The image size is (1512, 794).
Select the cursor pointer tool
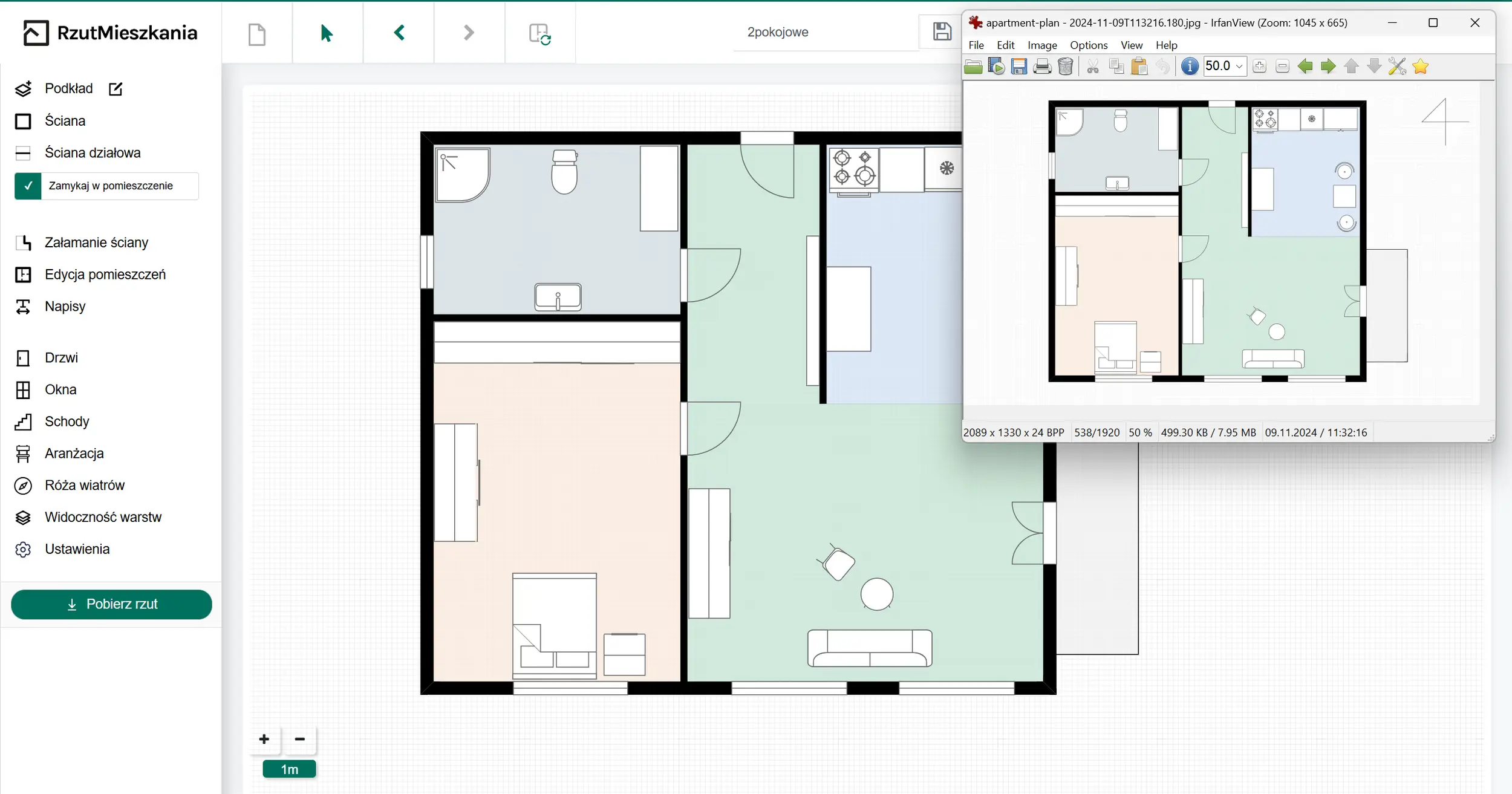(327, 33)
